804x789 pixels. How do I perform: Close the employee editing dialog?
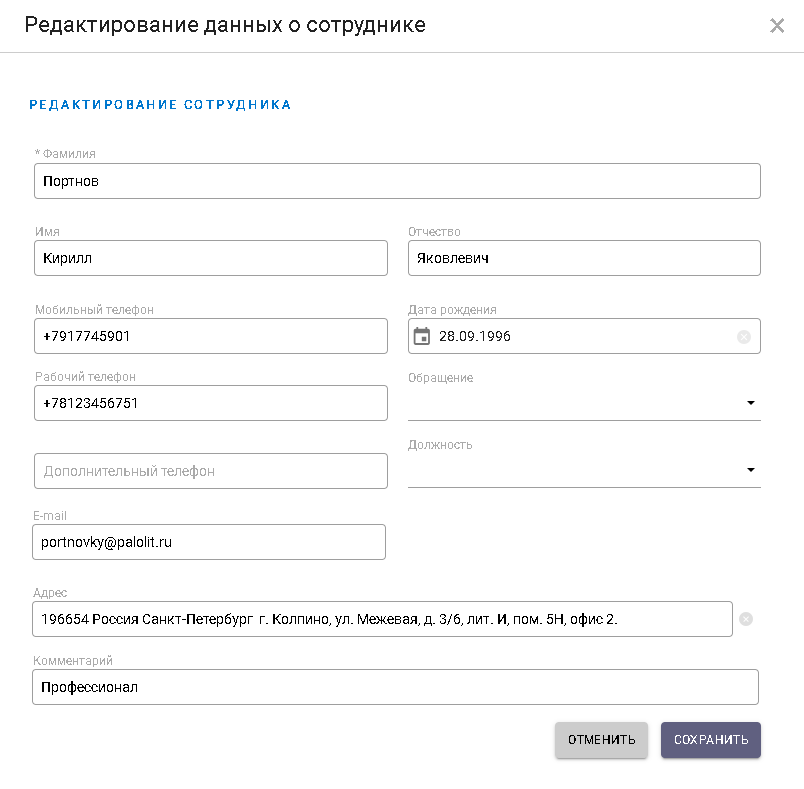[x=777, y=25]
